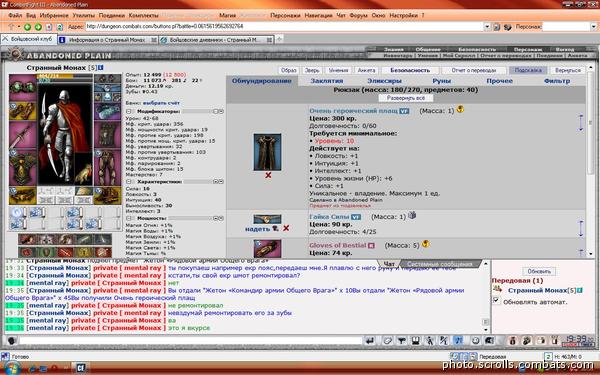Click the equipped sword weapon slot

click(23, 136)
